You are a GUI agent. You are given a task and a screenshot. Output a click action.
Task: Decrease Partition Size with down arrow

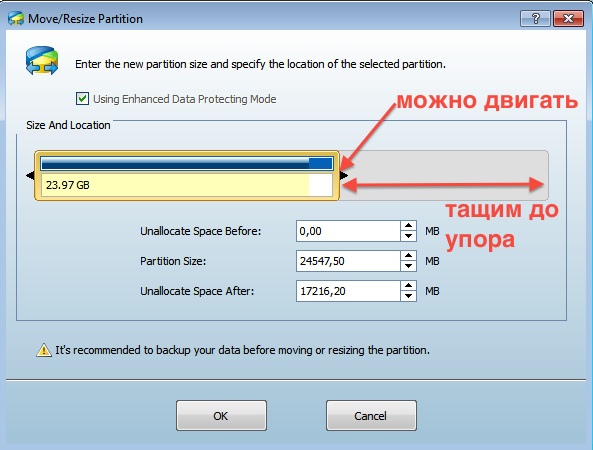point(408,266)
